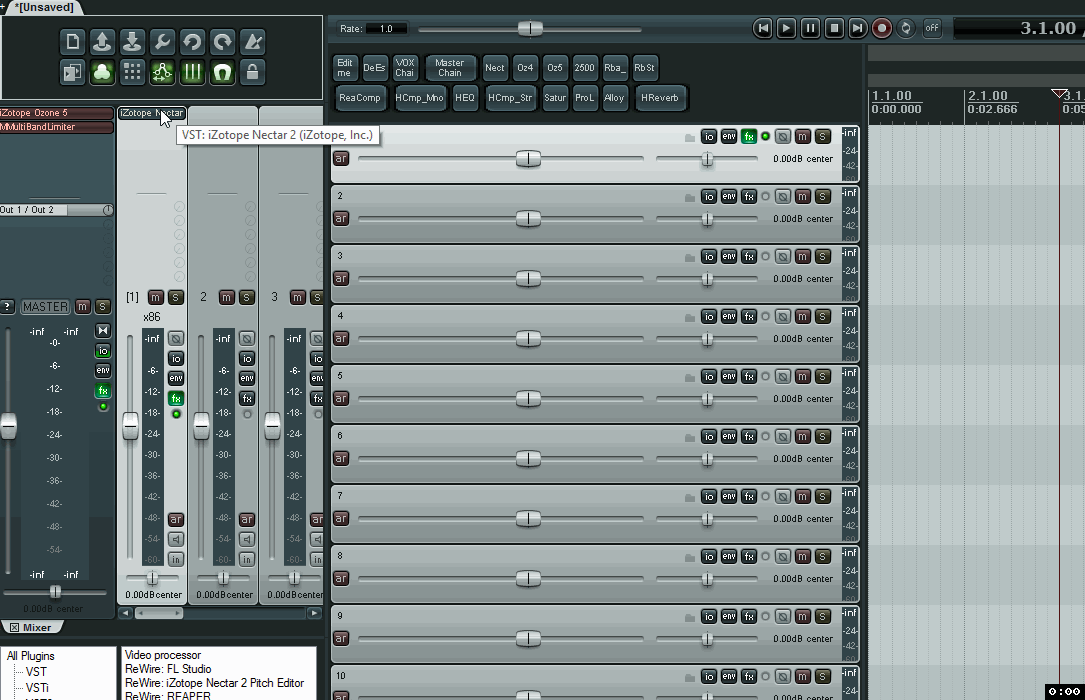Toggle the transport repeat button
The image size is (1085, 700).
tap(905, 28)
